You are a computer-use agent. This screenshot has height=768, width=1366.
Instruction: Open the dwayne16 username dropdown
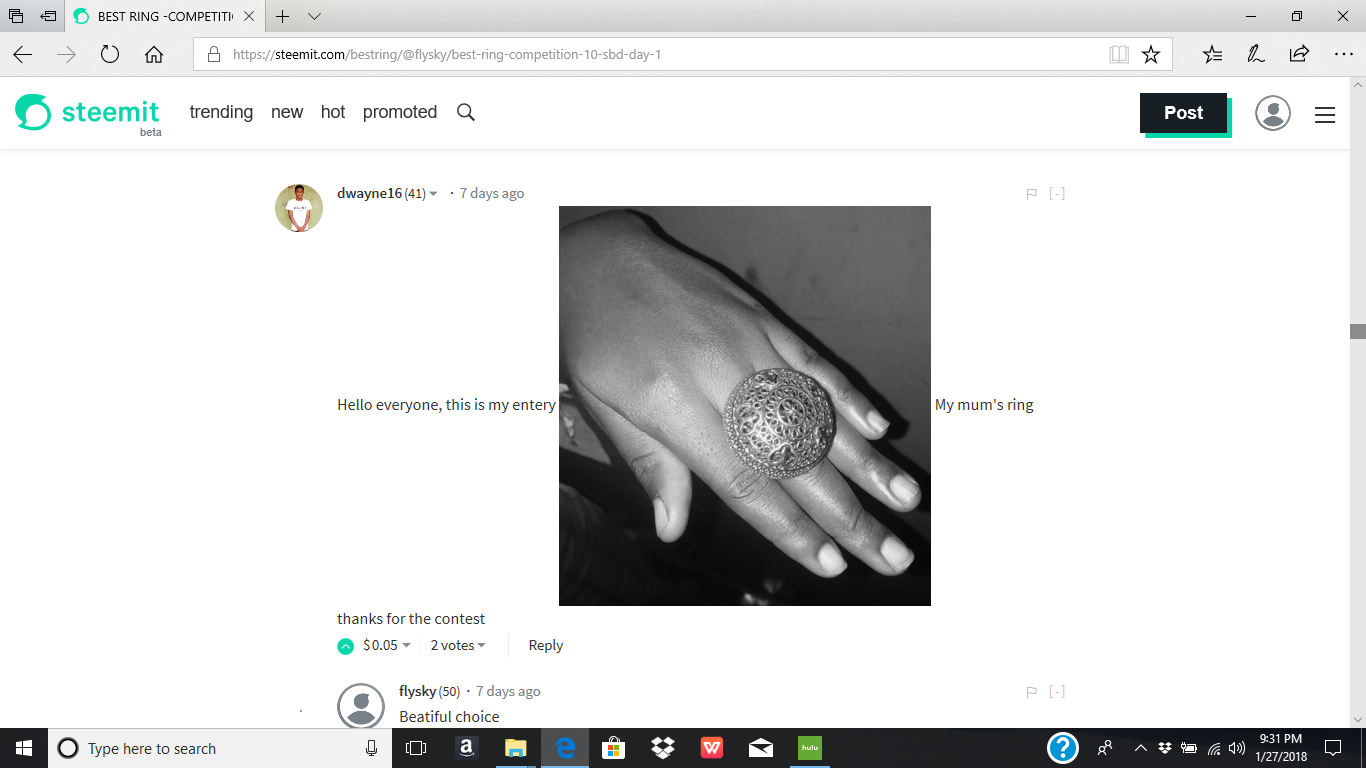click(x=434, y=193)
